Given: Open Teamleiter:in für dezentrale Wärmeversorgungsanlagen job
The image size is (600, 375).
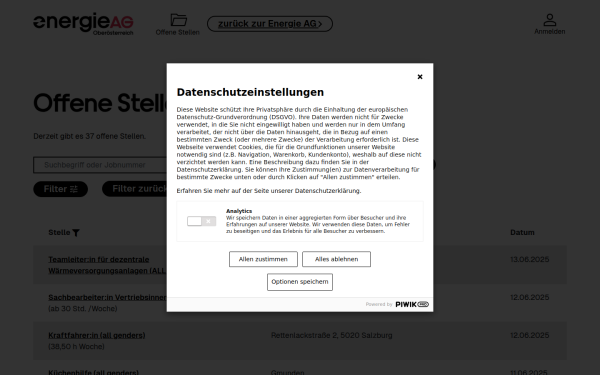Looking at the screenshot, I should point(107,265).
